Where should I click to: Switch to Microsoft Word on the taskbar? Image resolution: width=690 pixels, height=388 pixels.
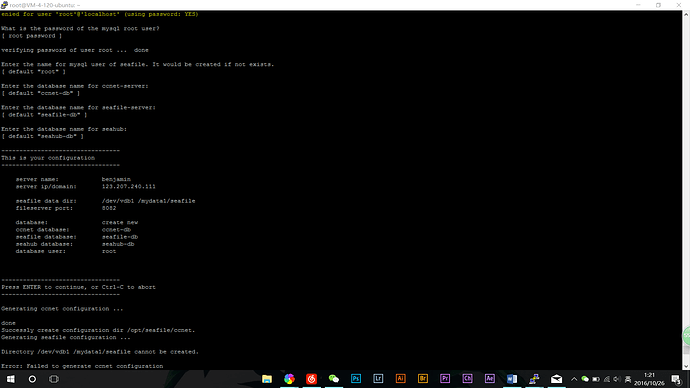click(x=512, y=379)
